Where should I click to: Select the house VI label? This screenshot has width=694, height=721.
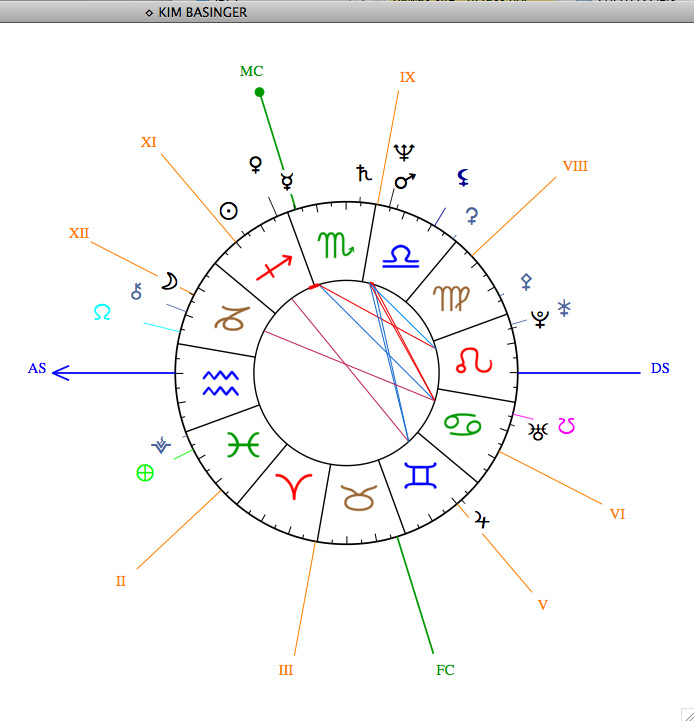tap(617, 514)
